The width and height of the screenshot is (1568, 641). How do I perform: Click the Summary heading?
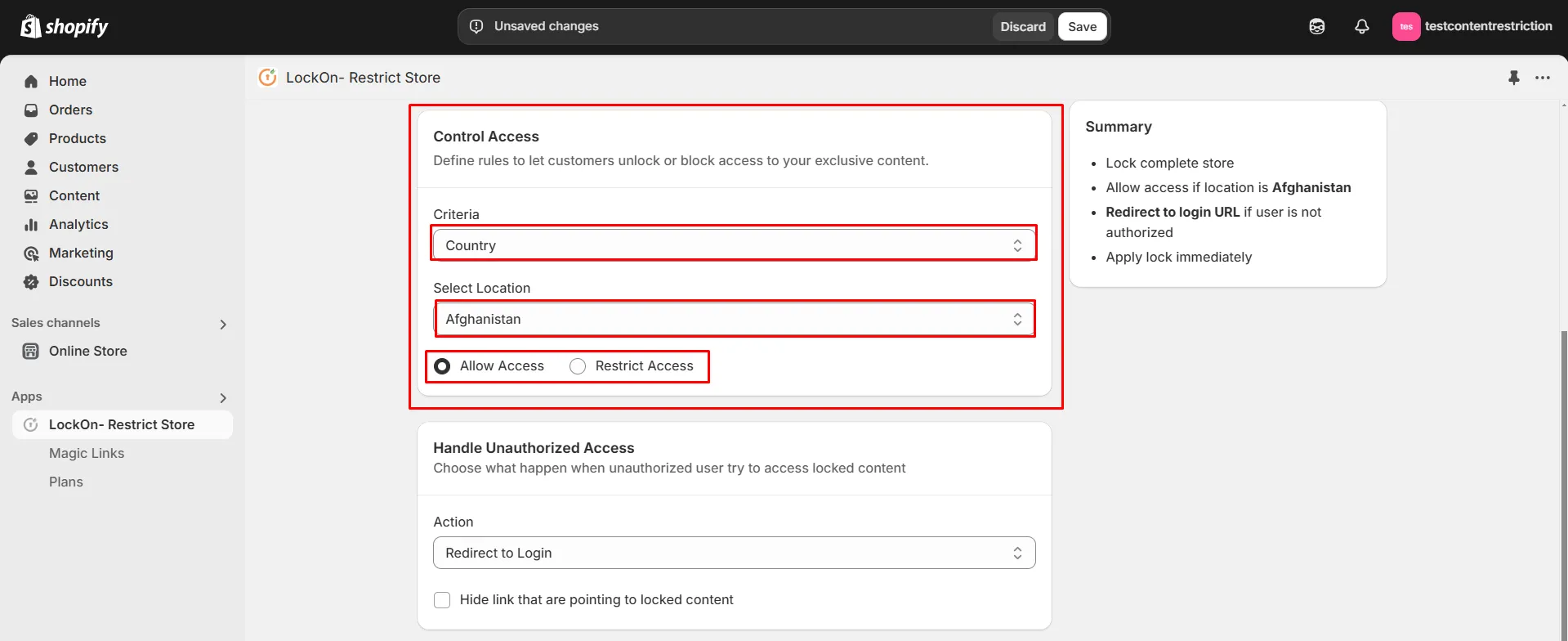[x=1118, y=127]
